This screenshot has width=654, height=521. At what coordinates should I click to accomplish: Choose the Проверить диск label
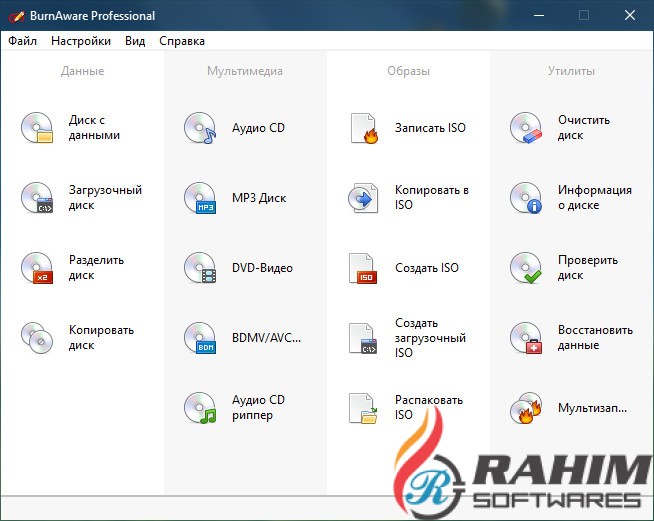tap(588, 268)
